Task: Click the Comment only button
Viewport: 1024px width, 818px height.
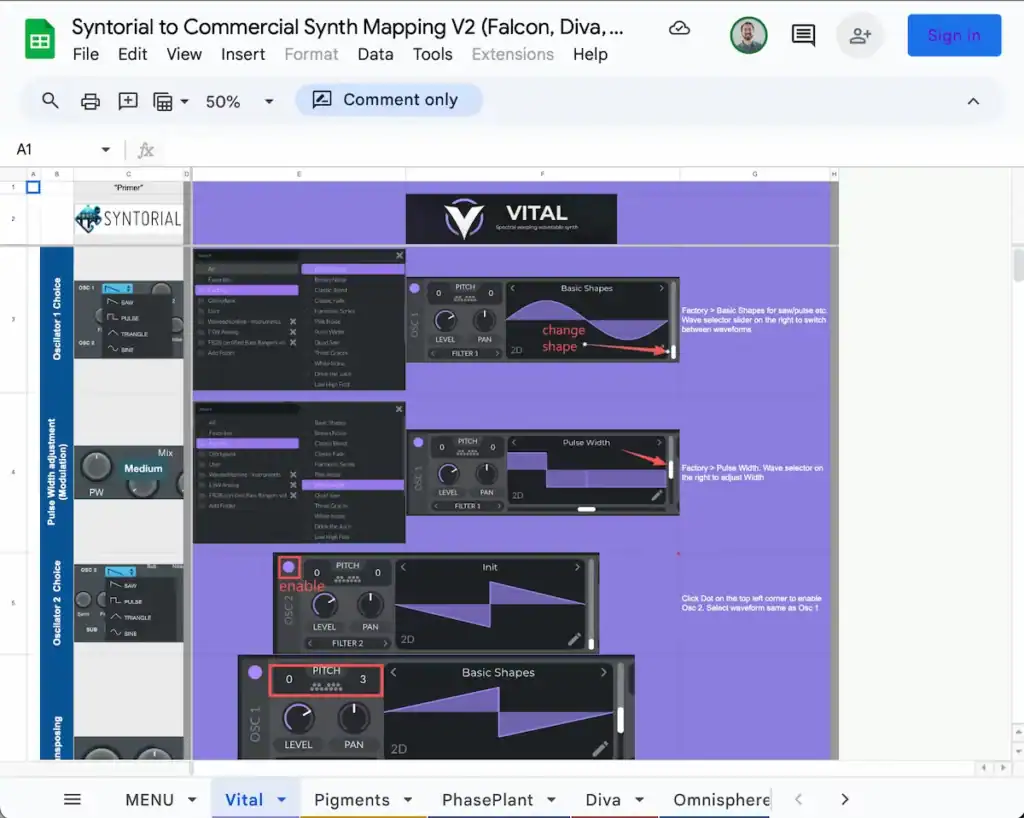Action: pos(388,100)
